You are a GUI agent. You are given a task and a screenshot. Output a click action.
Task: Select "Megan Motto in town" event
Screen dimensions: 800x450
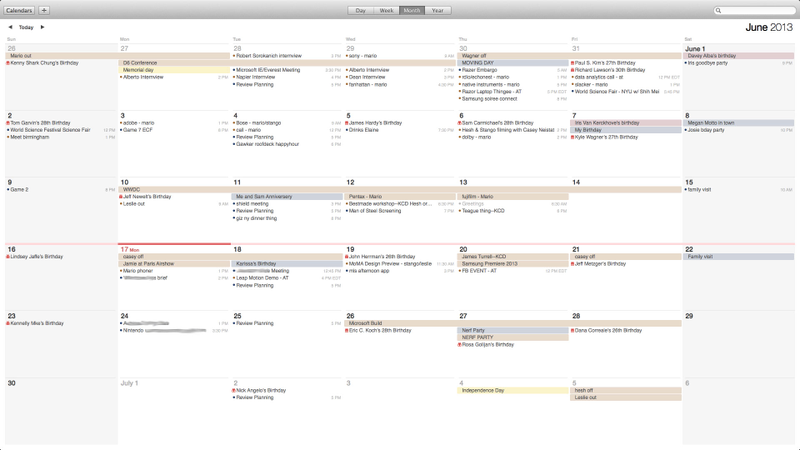[x=739, y=123]
